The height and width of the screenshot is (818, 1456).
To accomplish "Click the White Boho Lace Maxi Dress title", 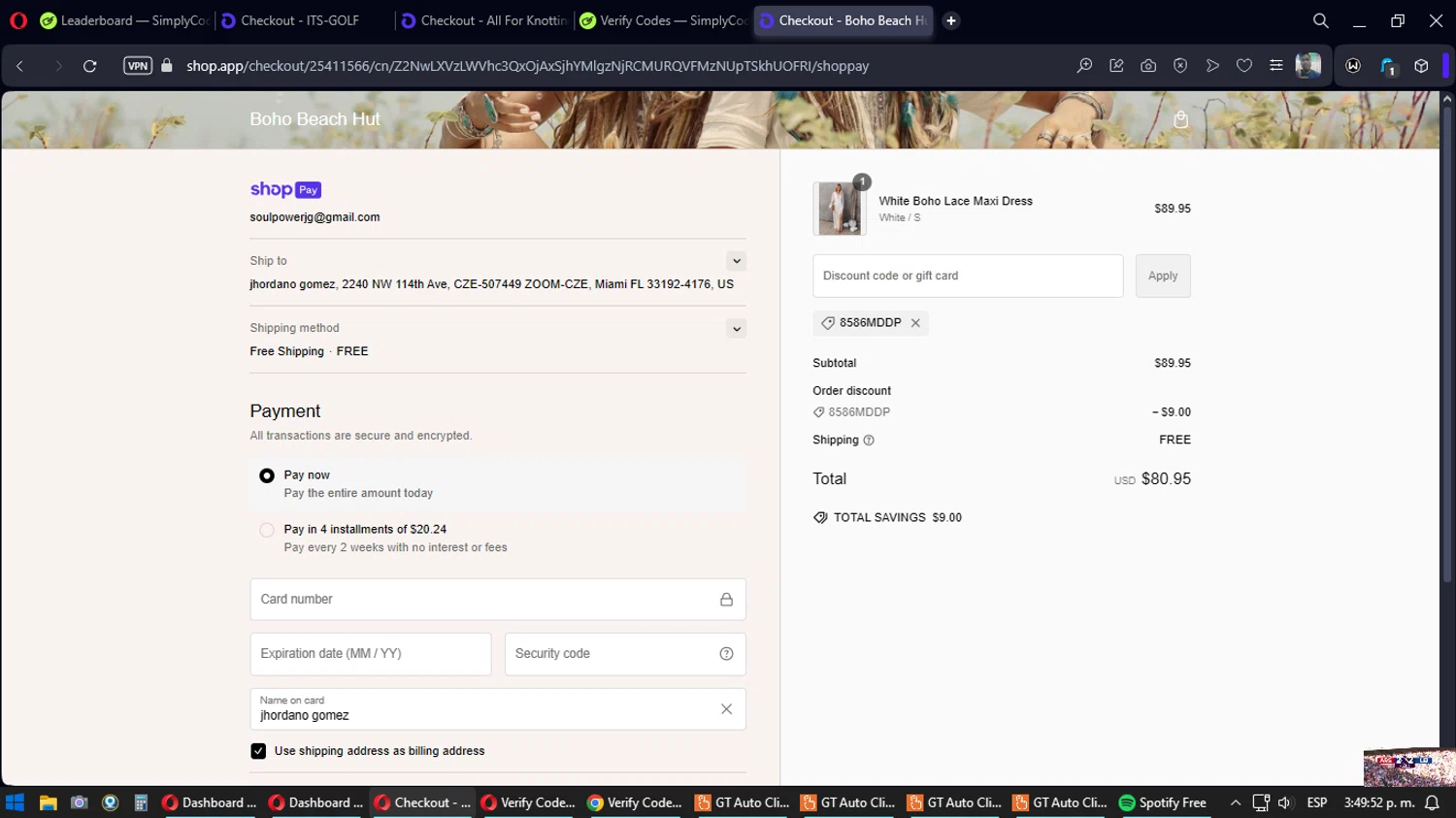I will click(956, 201).
